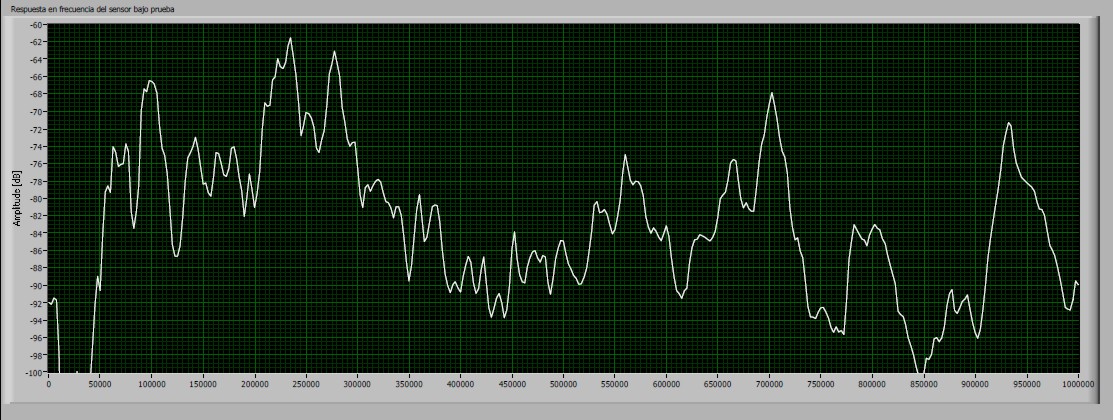Click the -88 Y-axis tick label

pyautogui.click(x=38, y=268)
